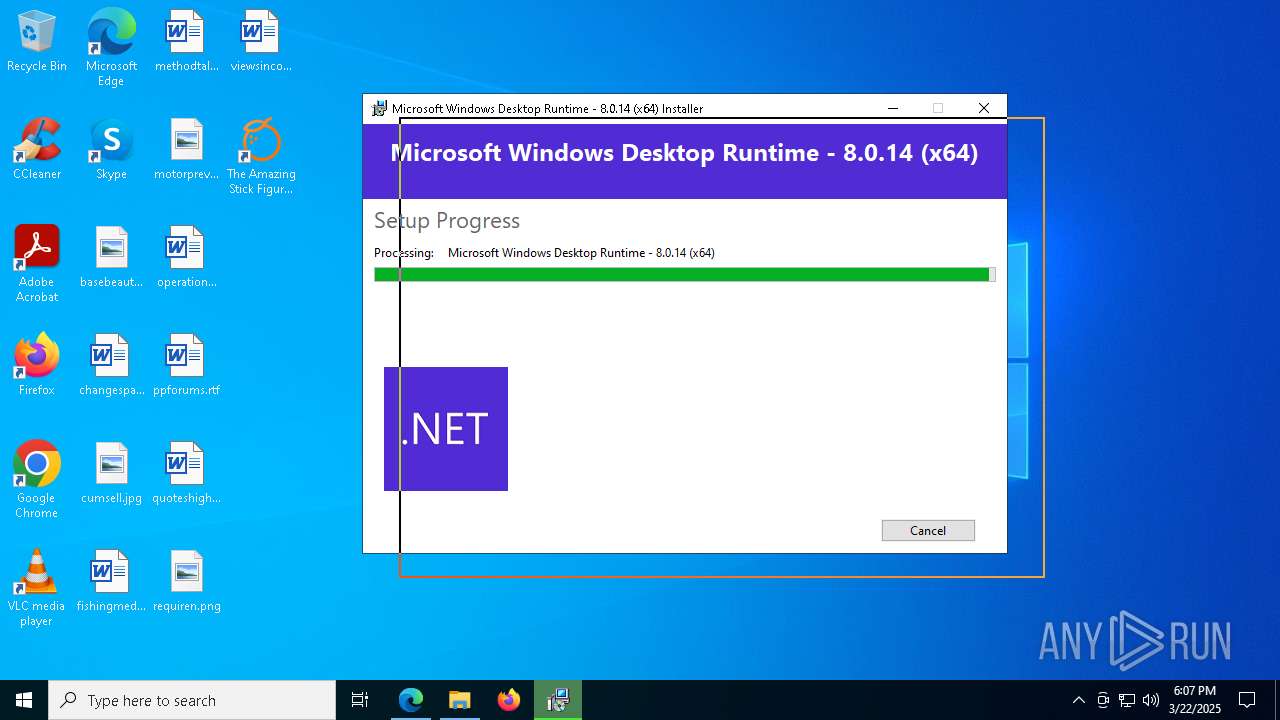Open the volume control tray icon
1280x720 pixels.
(x=1151, y=700)
